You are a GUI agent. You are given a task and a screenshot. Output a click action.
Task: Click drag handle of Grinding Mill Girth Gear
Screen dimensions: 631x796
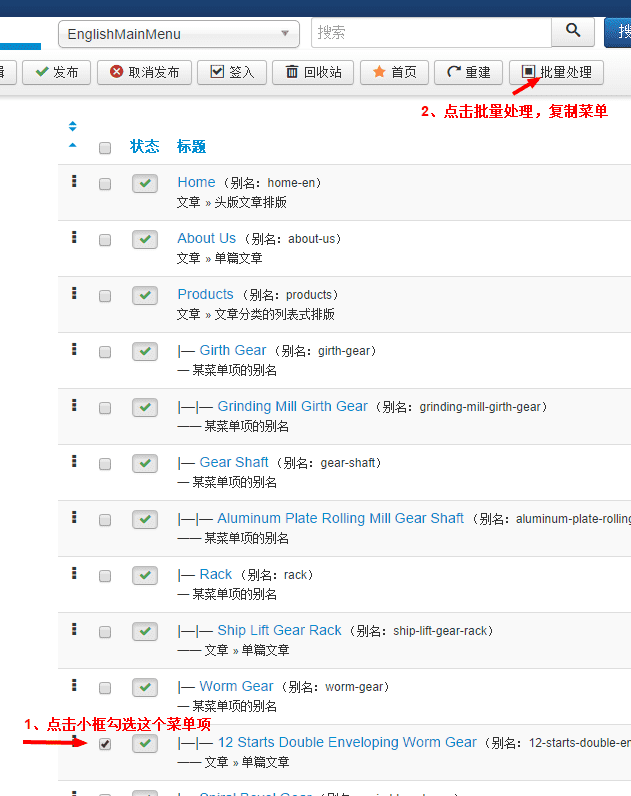click(x=74, y=405)
